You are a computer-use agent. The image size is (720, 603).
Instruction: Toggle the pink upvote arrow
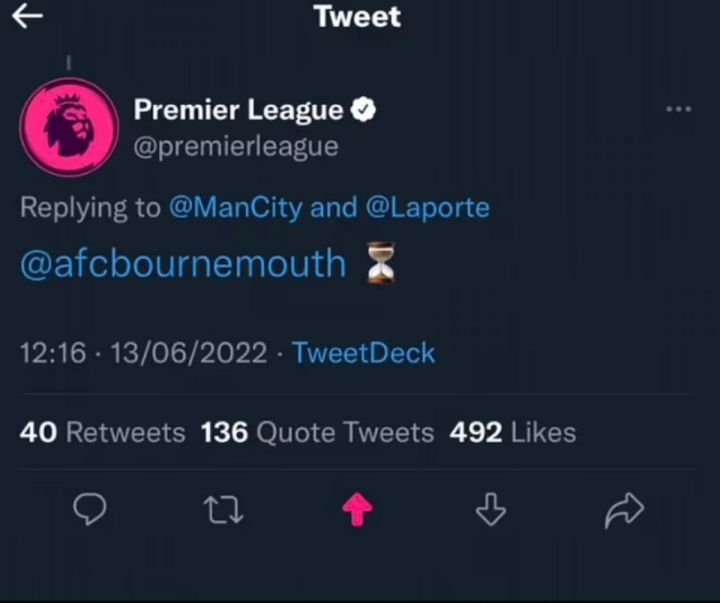(357, 511)
